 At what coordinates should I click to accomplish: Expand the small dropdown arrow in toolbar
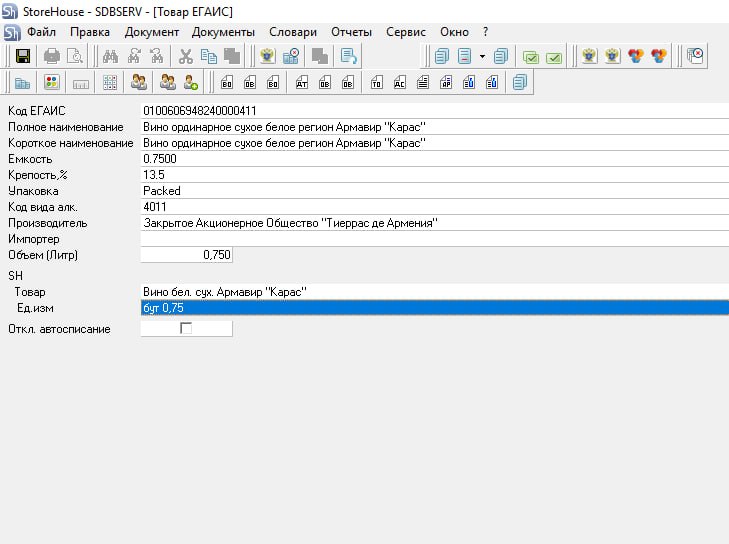tap(482, 56)
